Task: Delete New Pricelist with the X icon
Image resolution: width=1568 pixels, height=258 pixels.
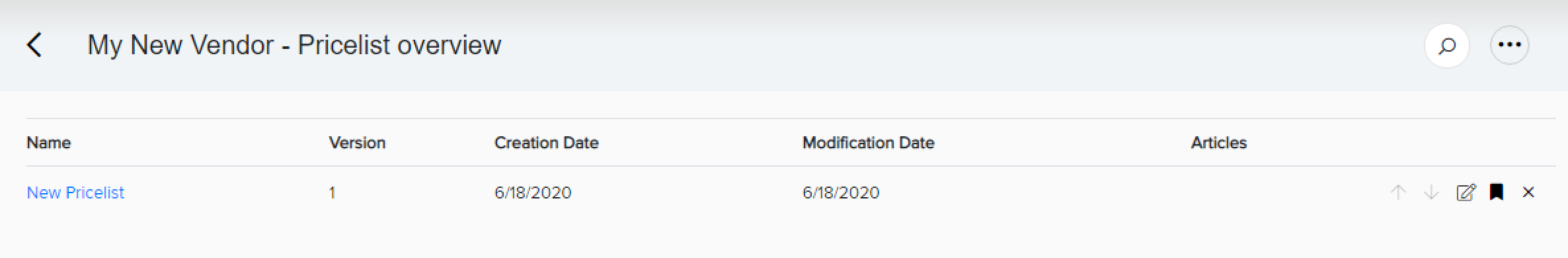Action: pos(1528,193)
